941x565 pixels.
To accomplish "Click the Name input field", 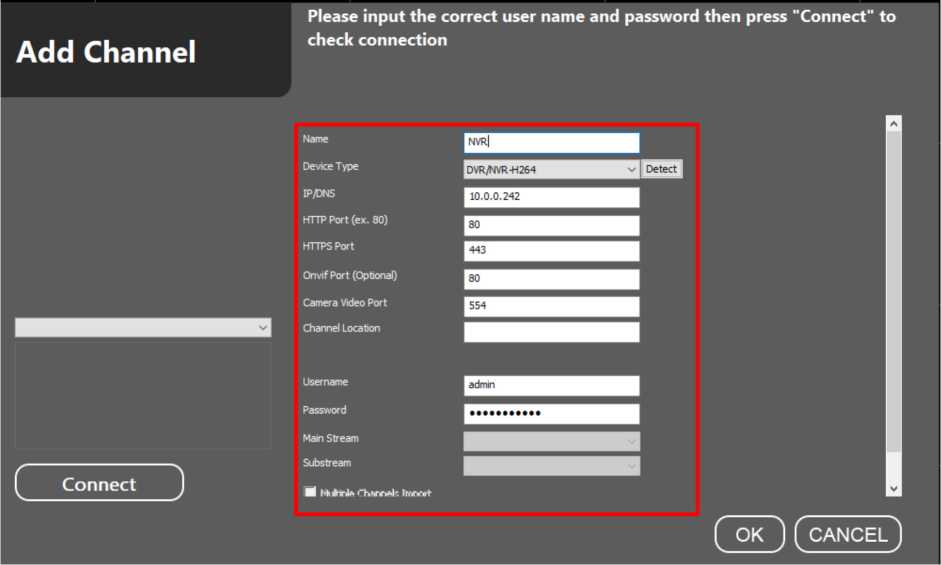I will tap(551, 143).
